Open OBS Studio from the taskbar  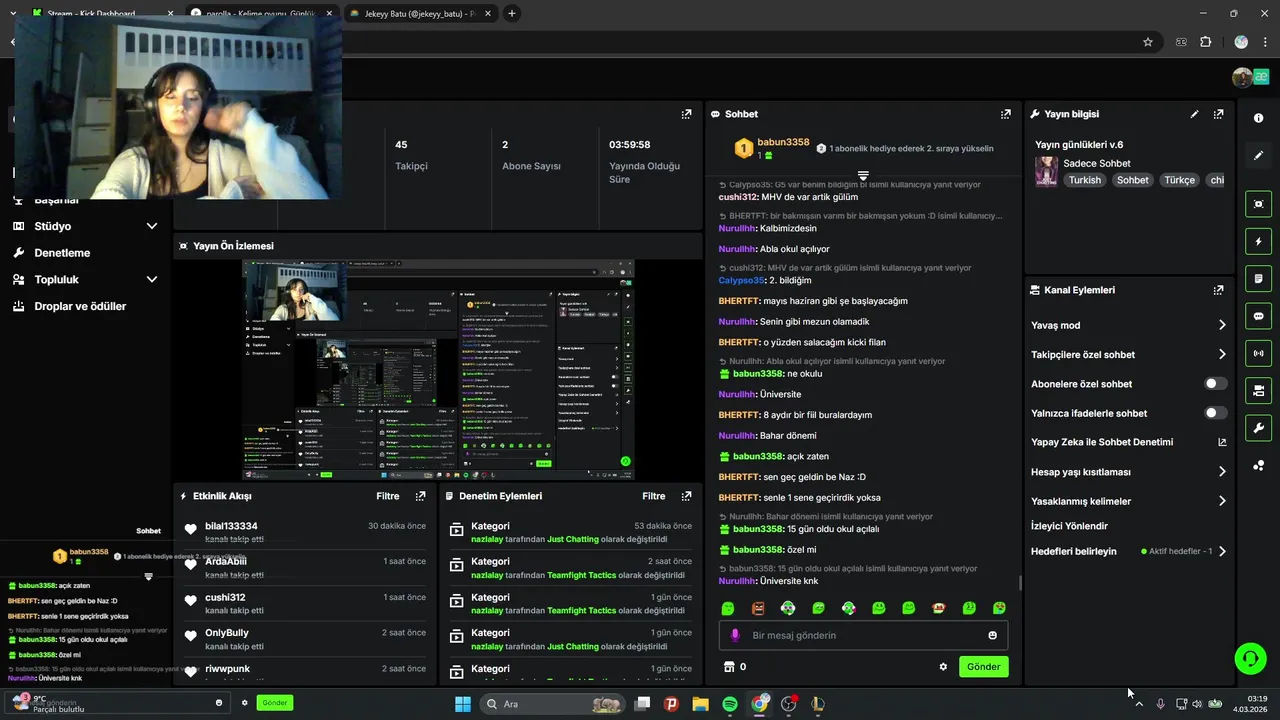point(789,704)
